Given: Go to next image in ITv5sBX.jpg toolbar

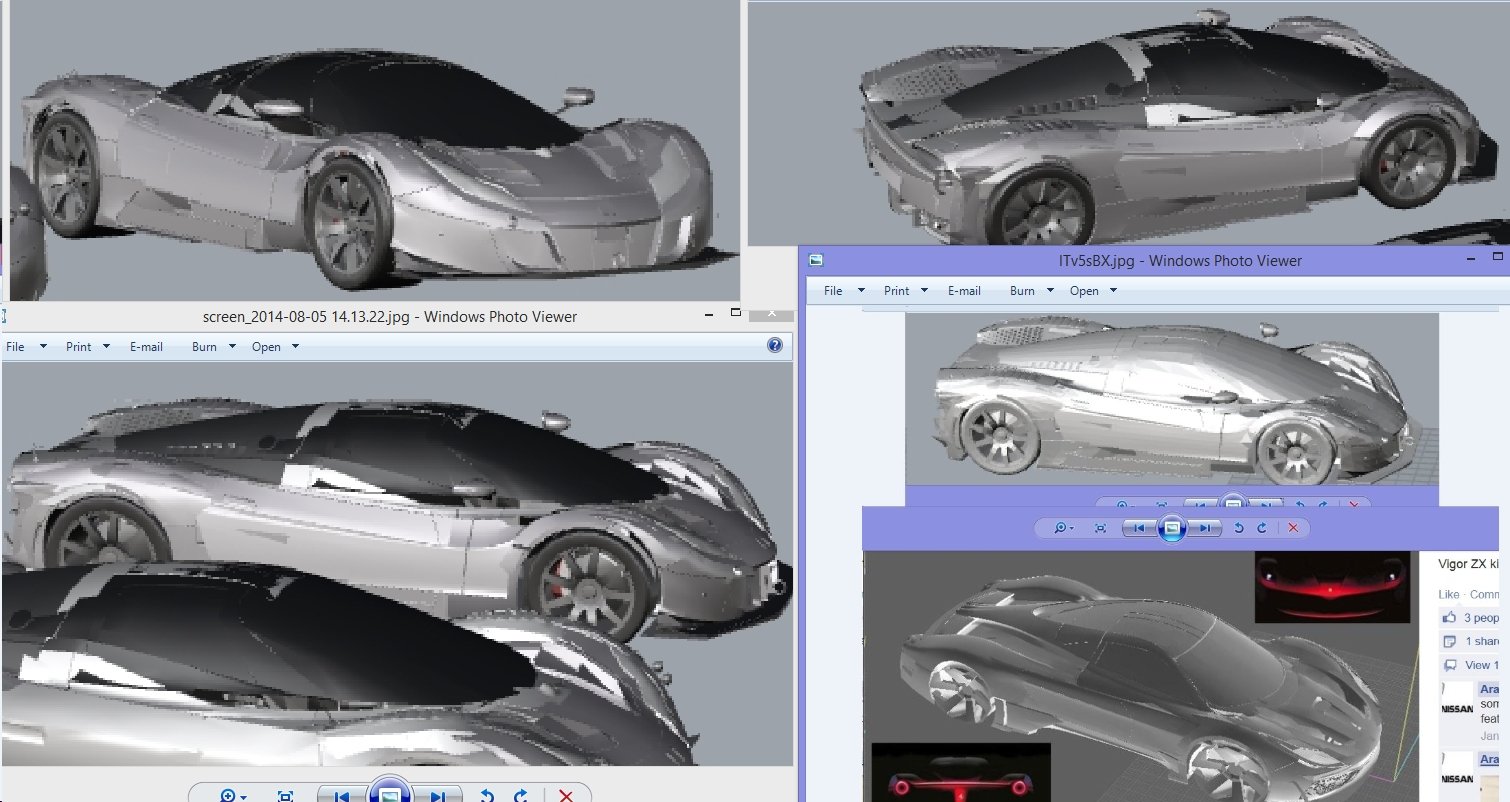Looking at the screenshot, I should coord(1205,527).
